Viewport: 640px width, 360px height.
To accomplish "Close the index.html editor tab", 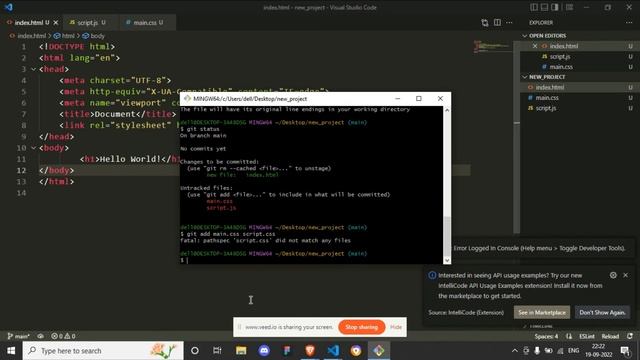I will [56, 22].
